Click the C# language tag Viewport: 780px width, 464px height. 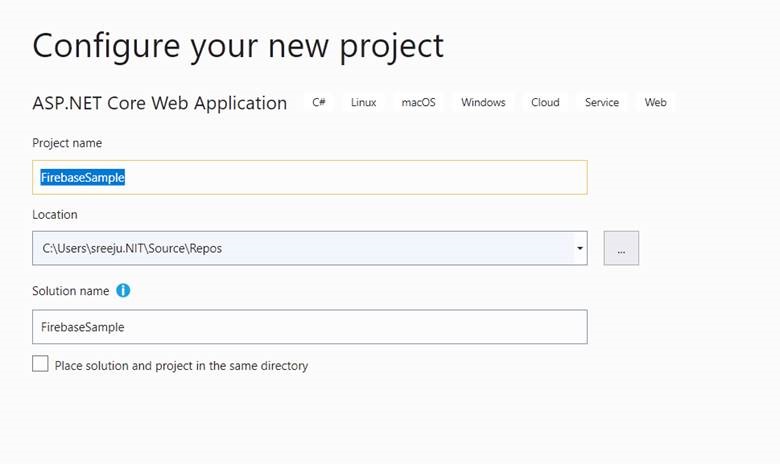(319, 102)
